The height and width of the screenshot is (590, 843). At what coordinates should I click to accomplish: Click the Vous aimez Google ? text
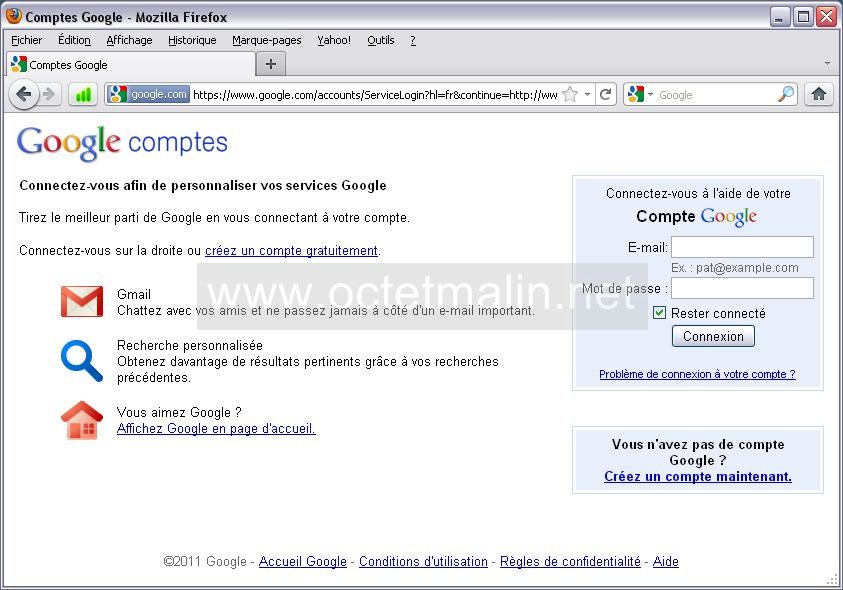pyautogui.click(x=179, y=413)
